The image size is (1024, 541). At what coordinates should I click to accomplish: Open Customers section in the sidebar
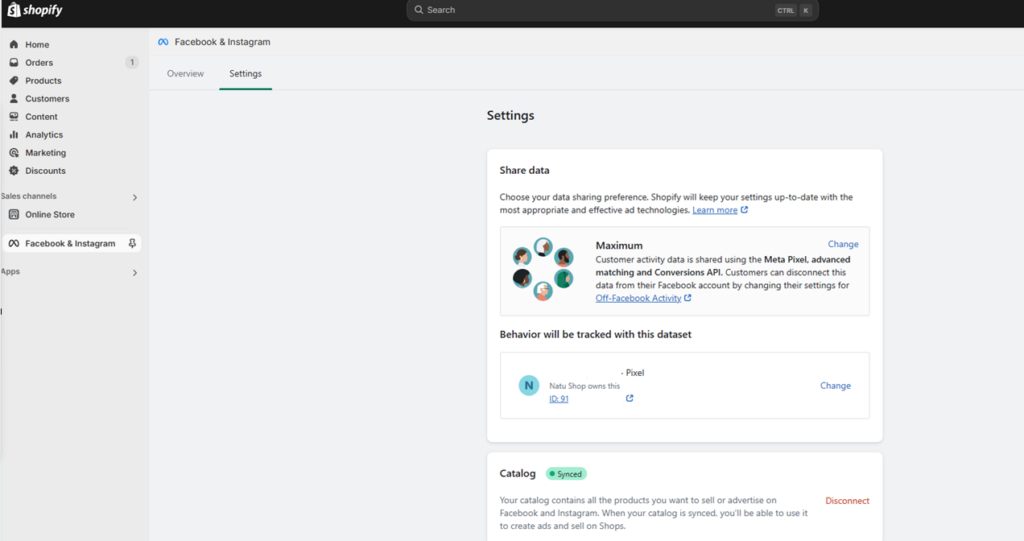[x=47, y=99]
